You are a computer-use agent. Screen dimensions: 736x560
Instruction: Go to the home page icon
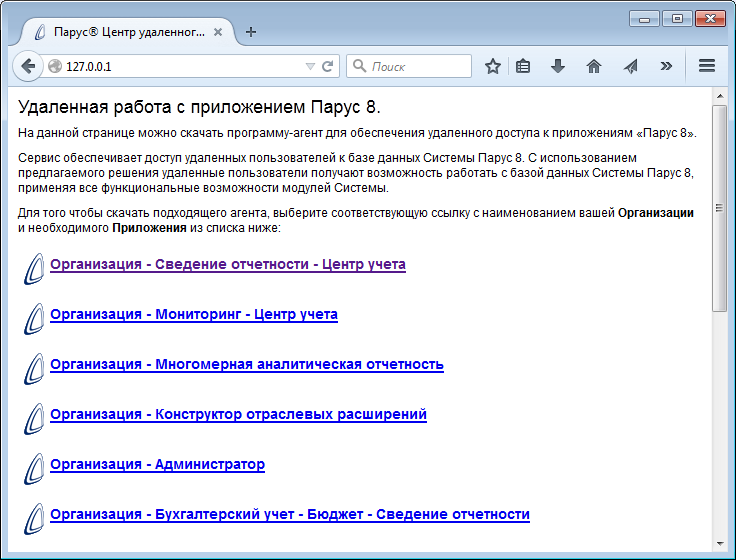594,66
